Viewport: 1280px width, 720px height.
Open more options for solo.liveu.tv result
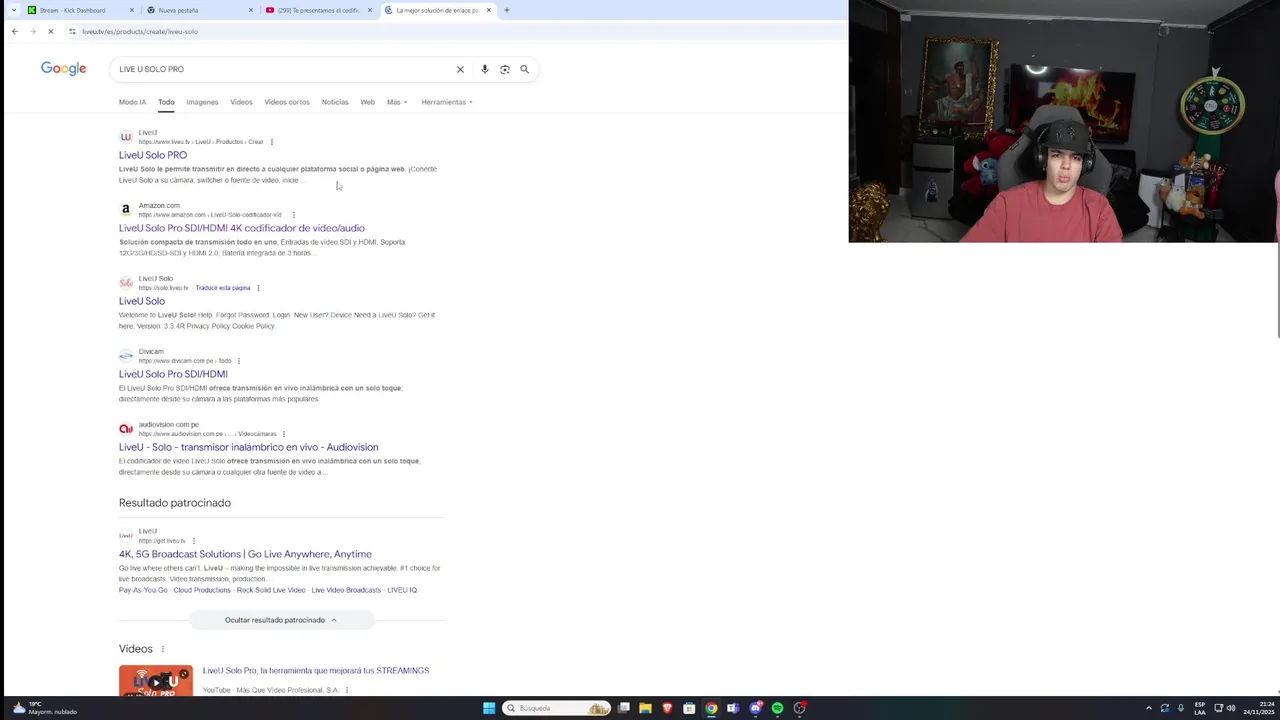click(258, 288)
